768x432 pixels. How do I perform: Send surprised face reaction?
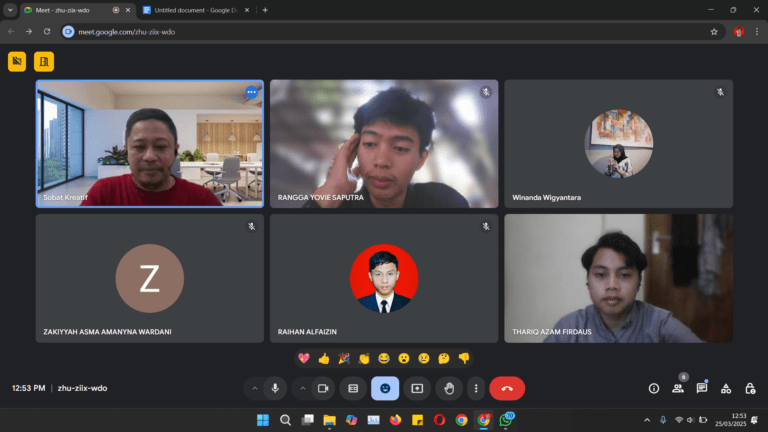(404, 359)
